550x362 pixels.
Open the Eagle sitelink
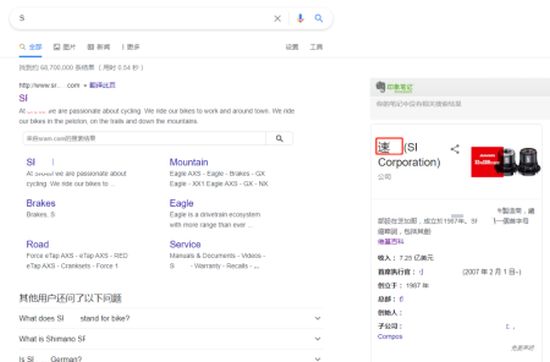181,203
